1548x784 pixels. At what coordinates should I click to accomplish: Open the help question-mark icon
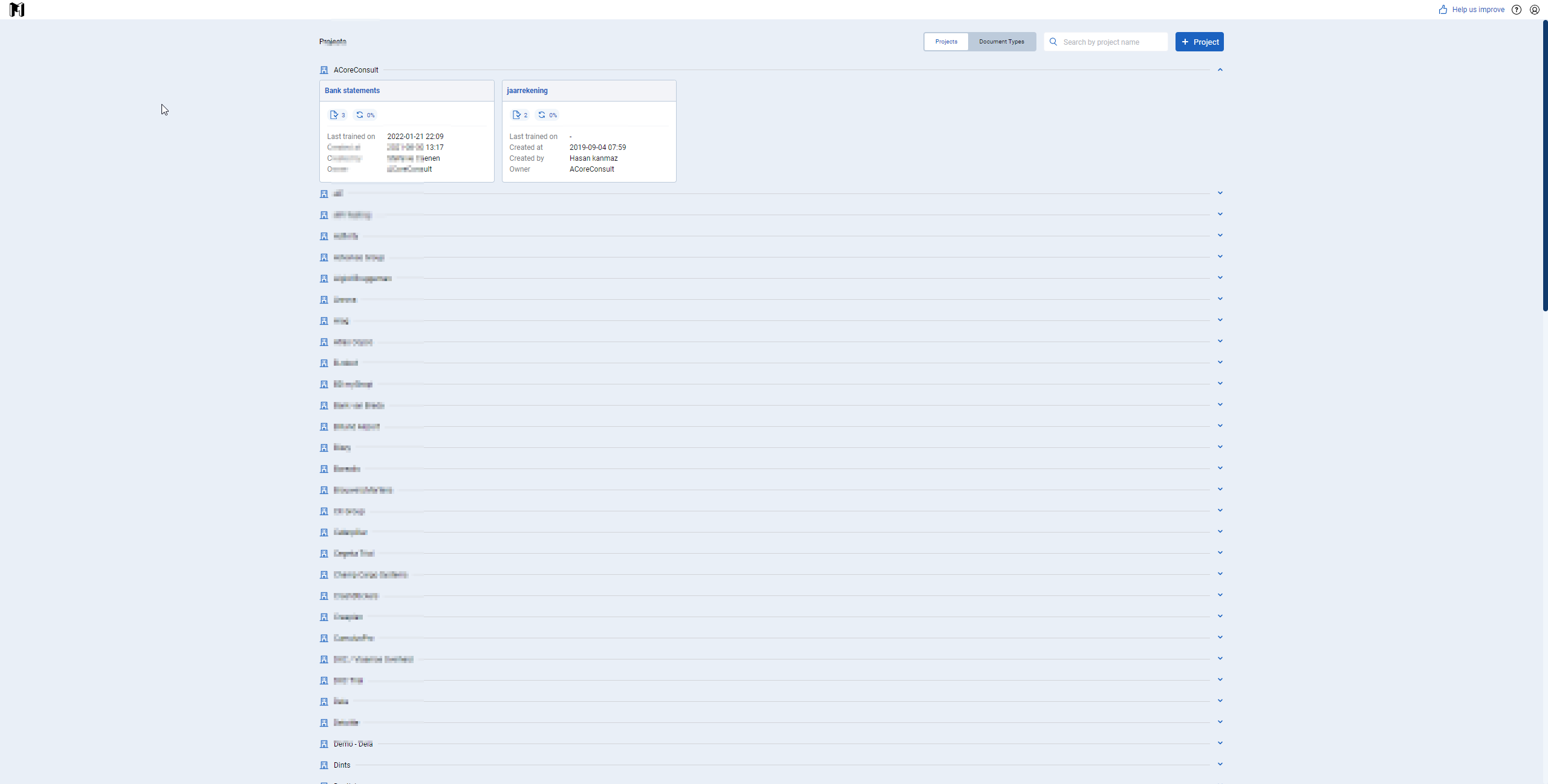[x=1516, y=10]
